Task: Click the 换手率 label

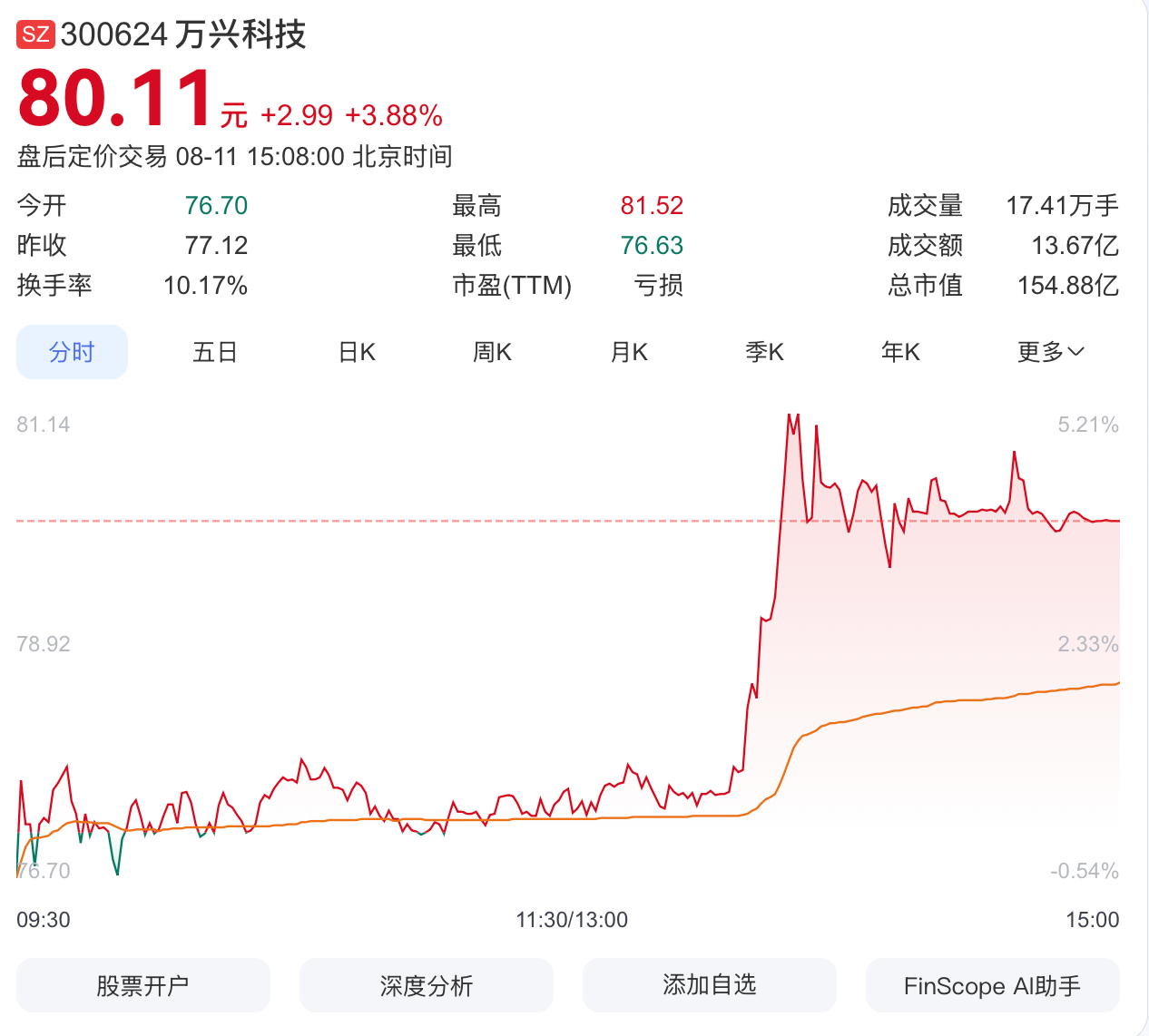Action: click(54, 286)
